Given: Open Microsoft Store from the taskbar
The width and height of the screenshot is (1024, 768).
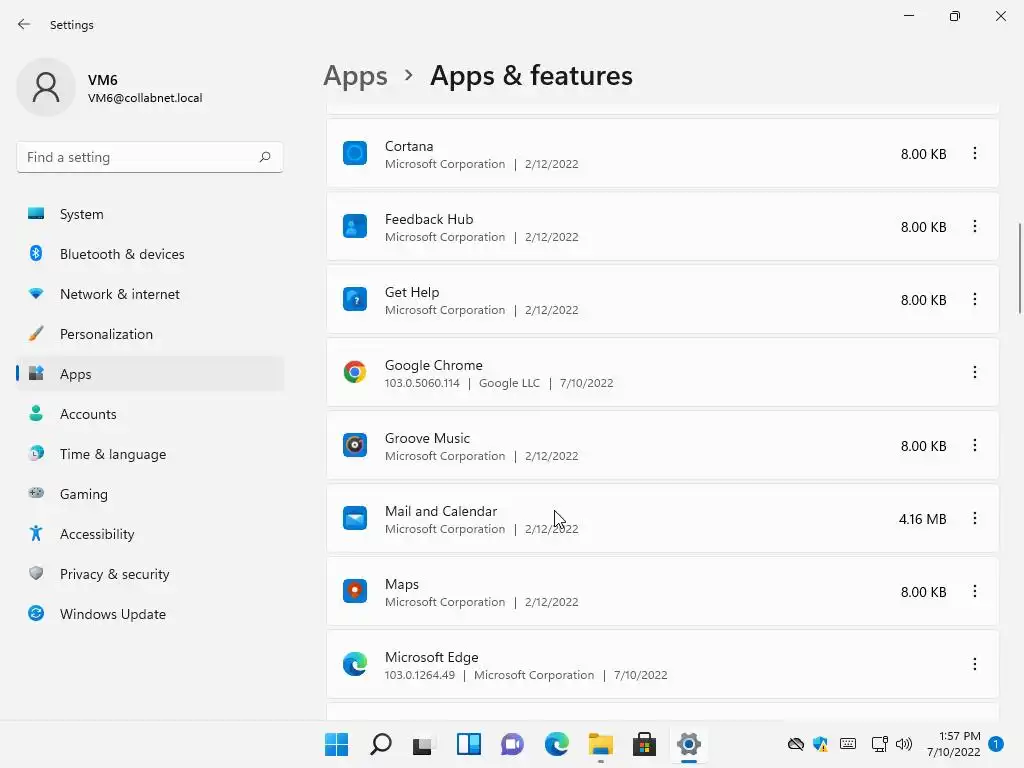Looking at the screenshot, I should (644, 744).
